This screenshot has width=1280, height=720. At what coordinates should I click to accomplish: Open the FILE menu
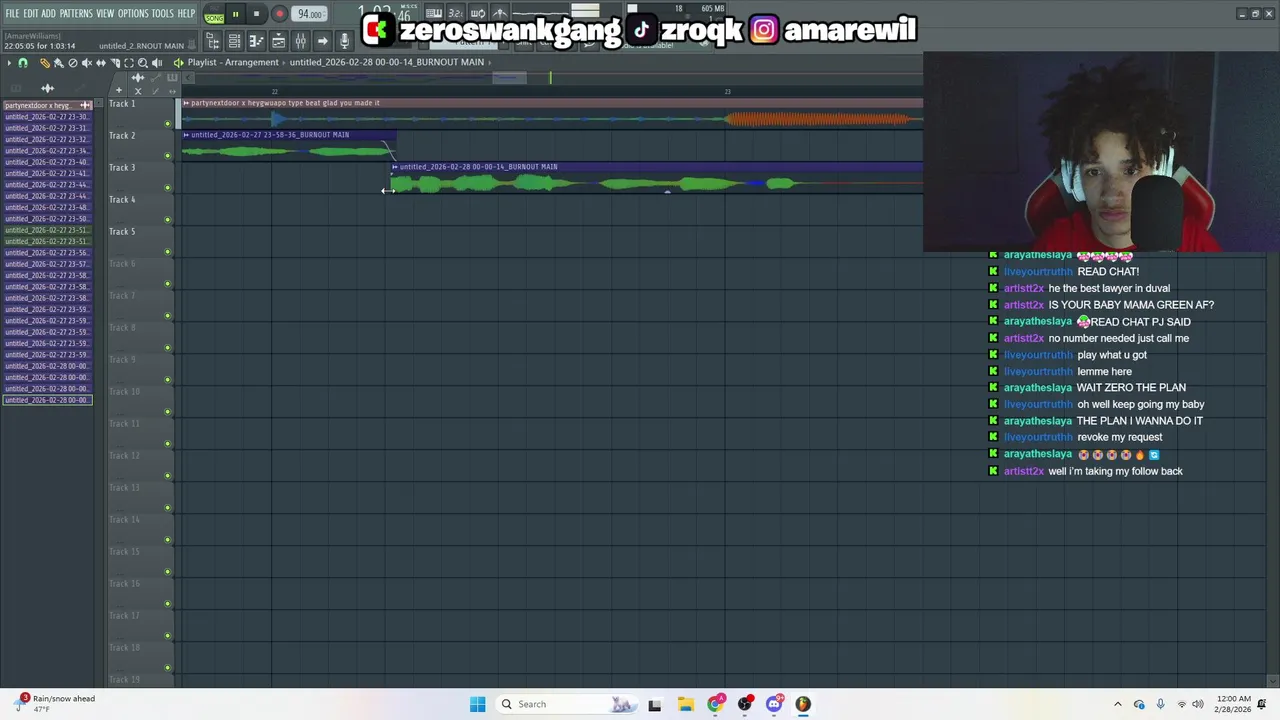pos(12,13)
